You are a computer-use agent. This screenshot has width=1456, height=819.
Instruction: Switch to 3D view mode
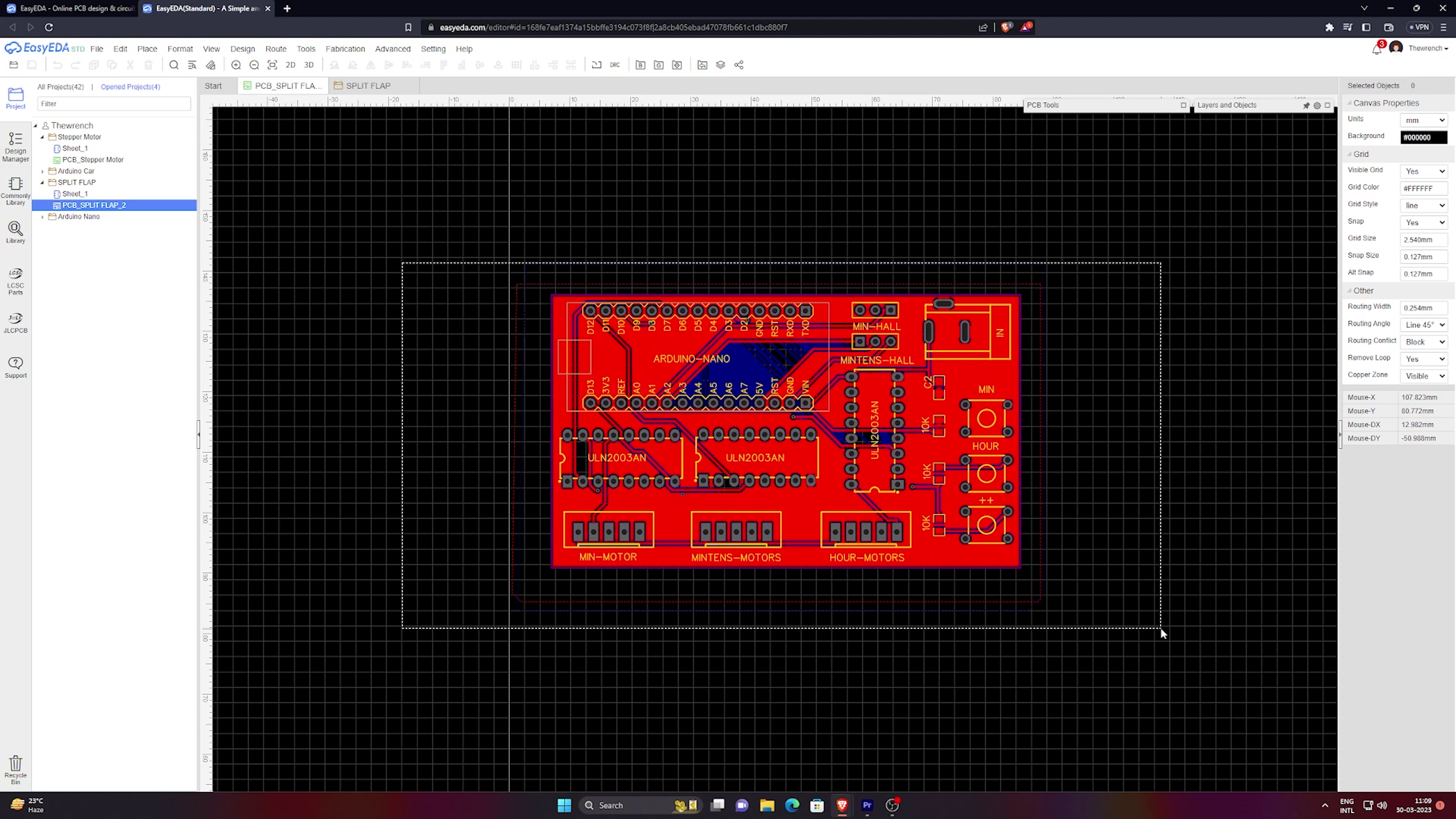[309, 65]
